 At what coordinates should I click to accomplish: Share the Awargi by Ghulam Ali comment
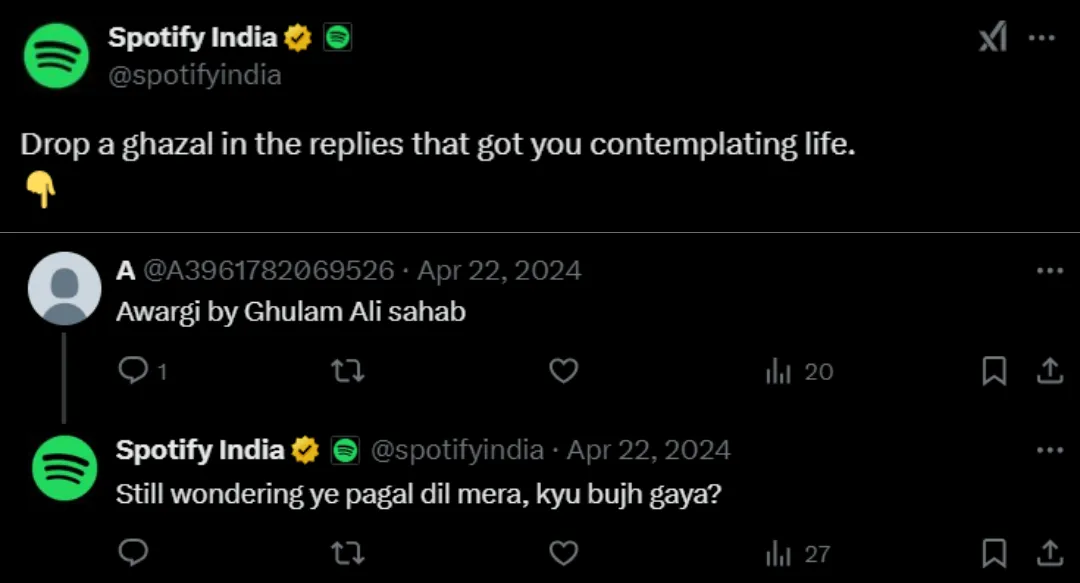click(1050, 370)
